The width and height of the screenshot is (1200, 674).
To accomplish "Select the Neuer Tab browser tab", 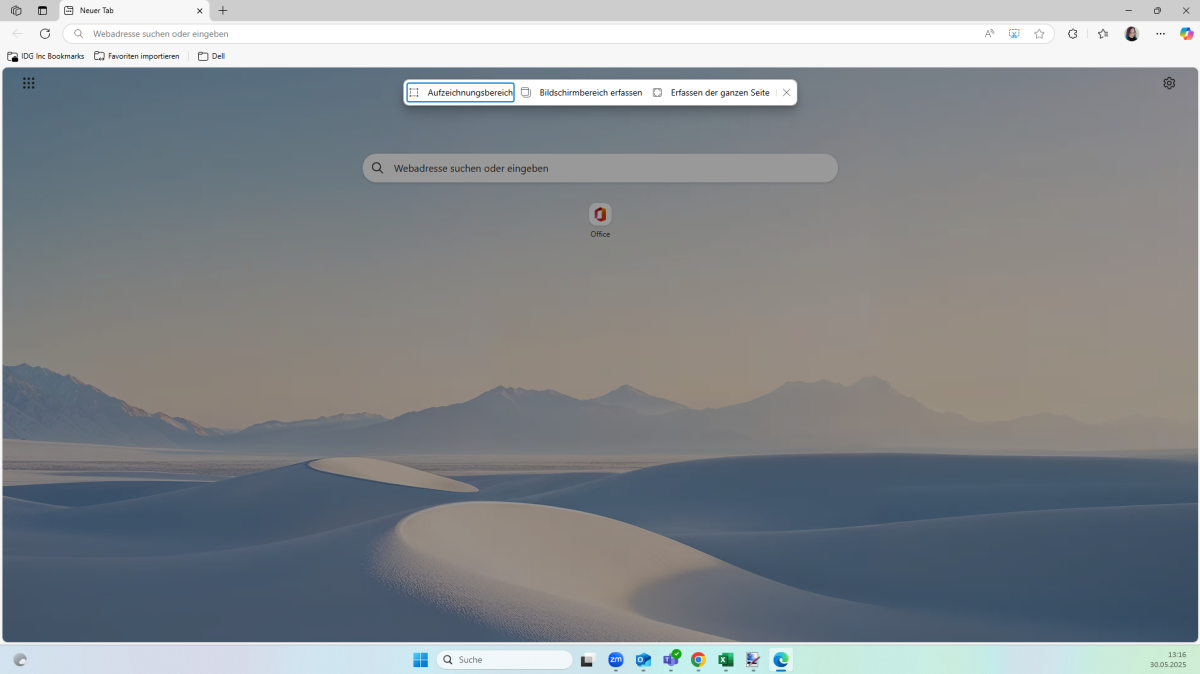I will pos(130,10).
